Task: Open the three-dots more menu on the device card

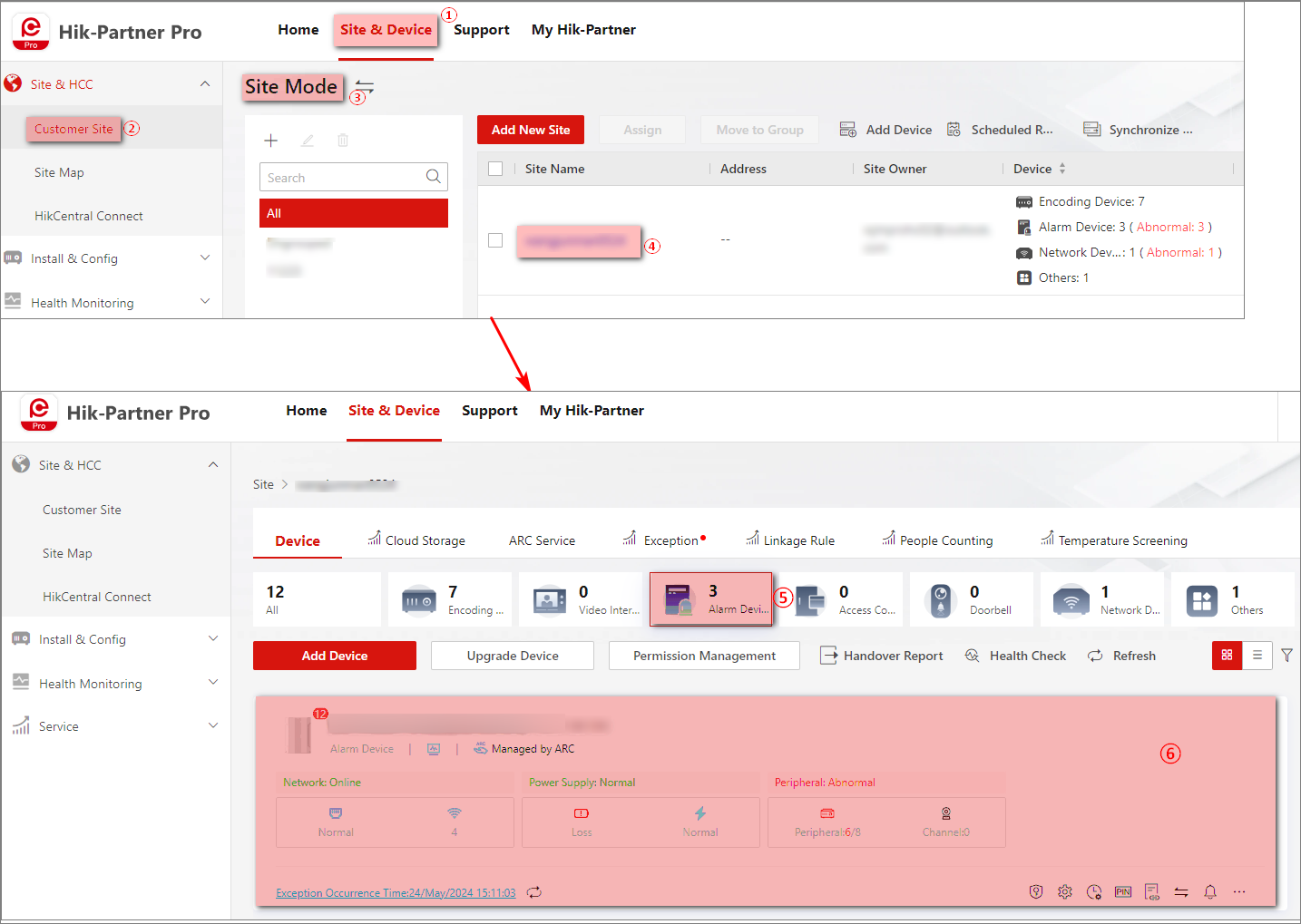Action: (1239, 891)
